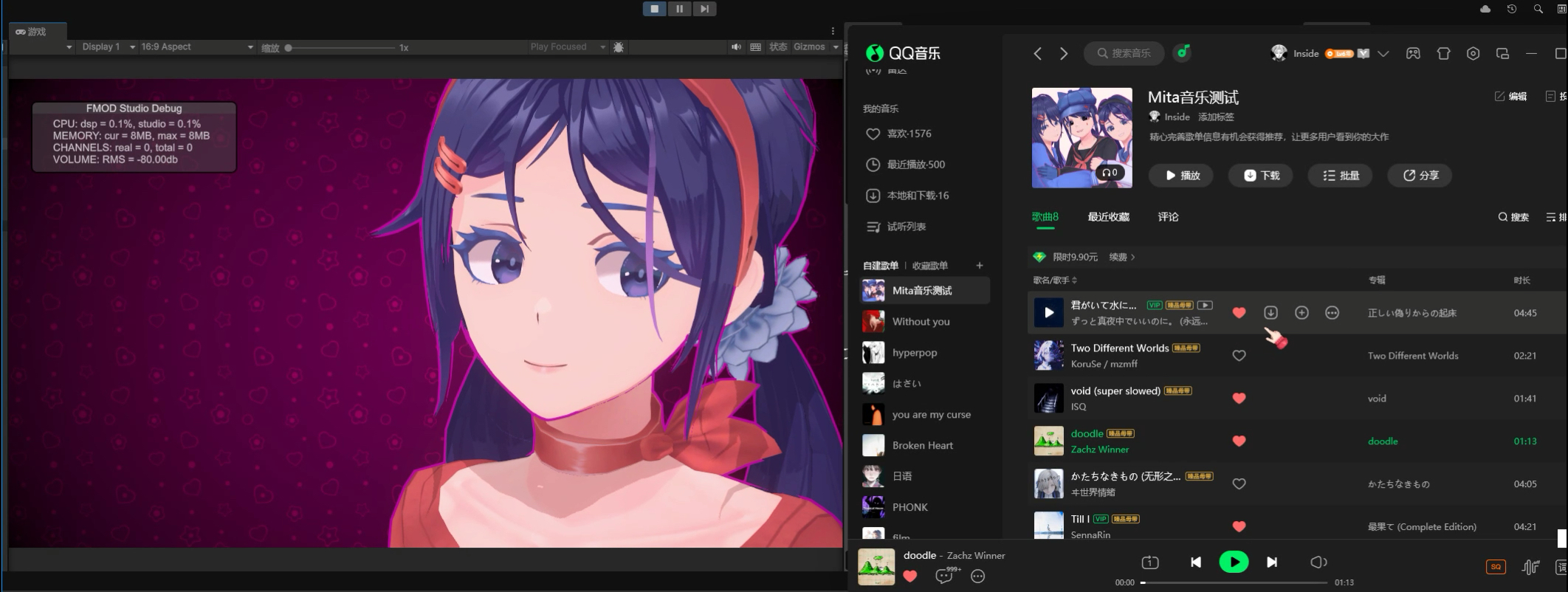The image size is (1568, 592).
Task: Click the 搜索 search-in-playlist icon
Action: (1513, 217)
